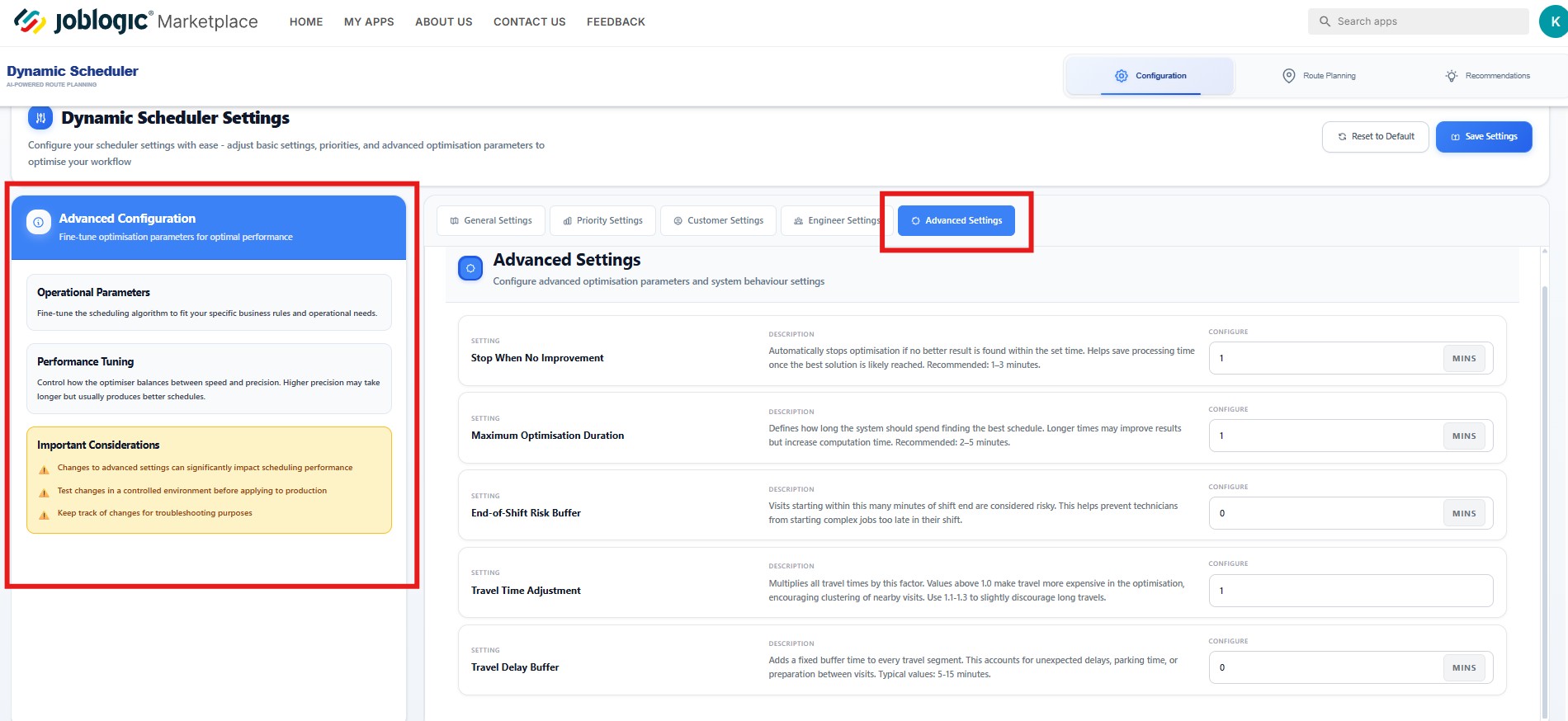Select the Configuration tab
Screen dimensions: 1568x721
[x=1150, y=76]
